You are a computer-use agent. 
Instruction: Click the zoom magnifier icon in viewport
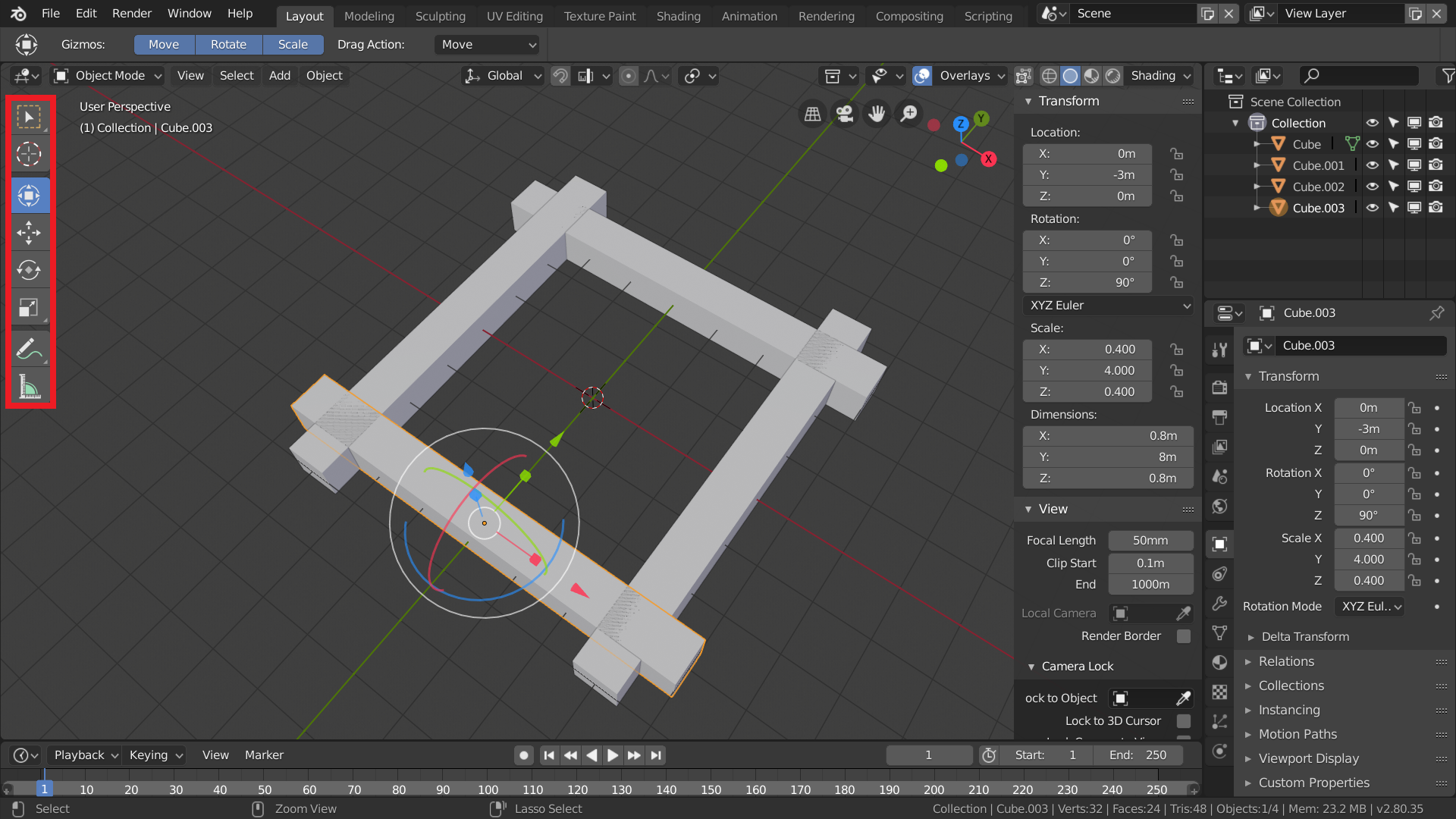point(908,114)
